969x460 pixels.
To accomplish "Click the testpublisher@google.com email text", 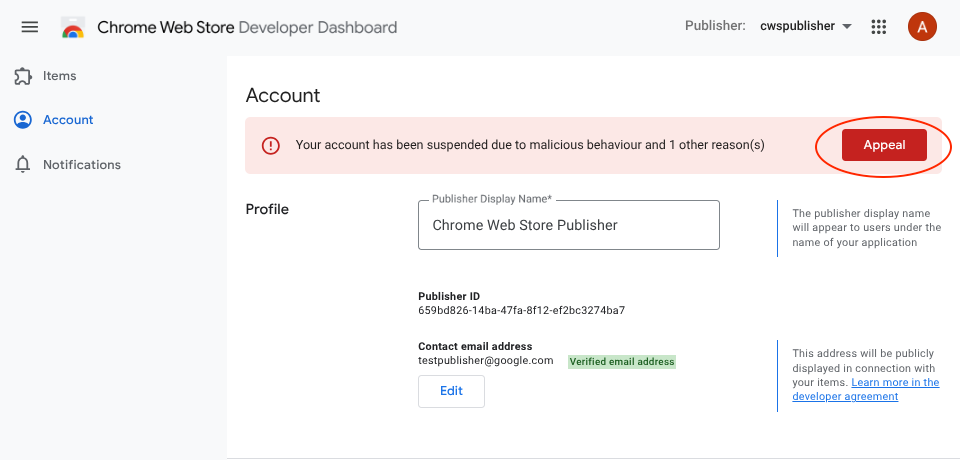I will tap(485, 361).
